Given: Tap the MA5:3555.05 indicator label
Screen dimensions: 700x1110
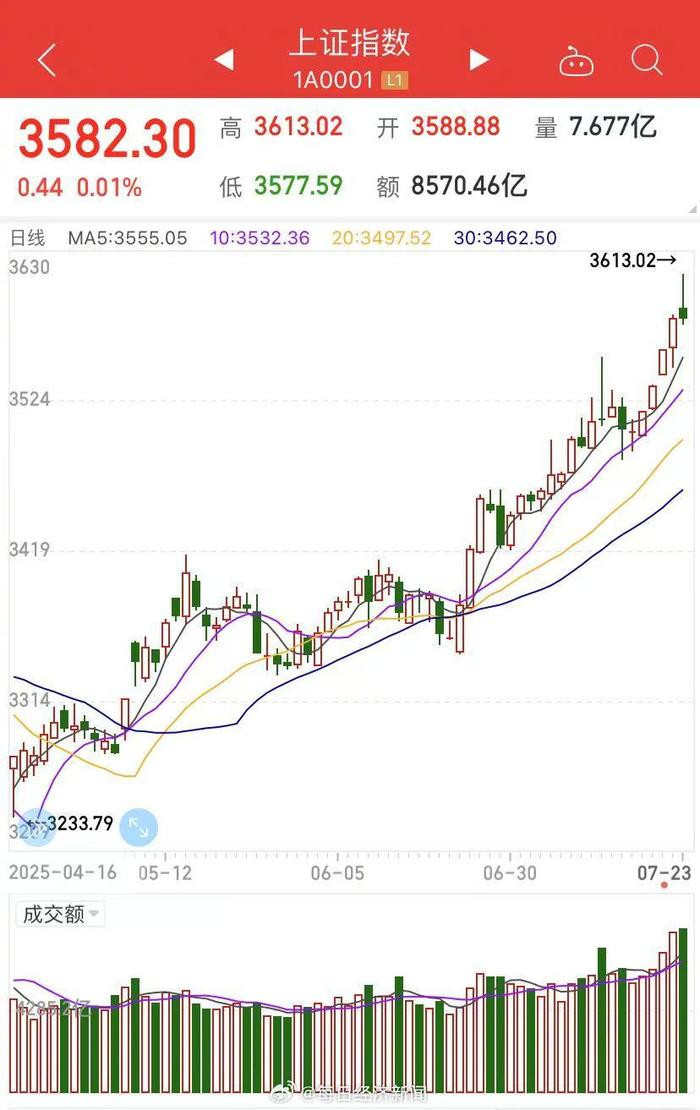Looking at the screenshot, I should pos(127,238).
